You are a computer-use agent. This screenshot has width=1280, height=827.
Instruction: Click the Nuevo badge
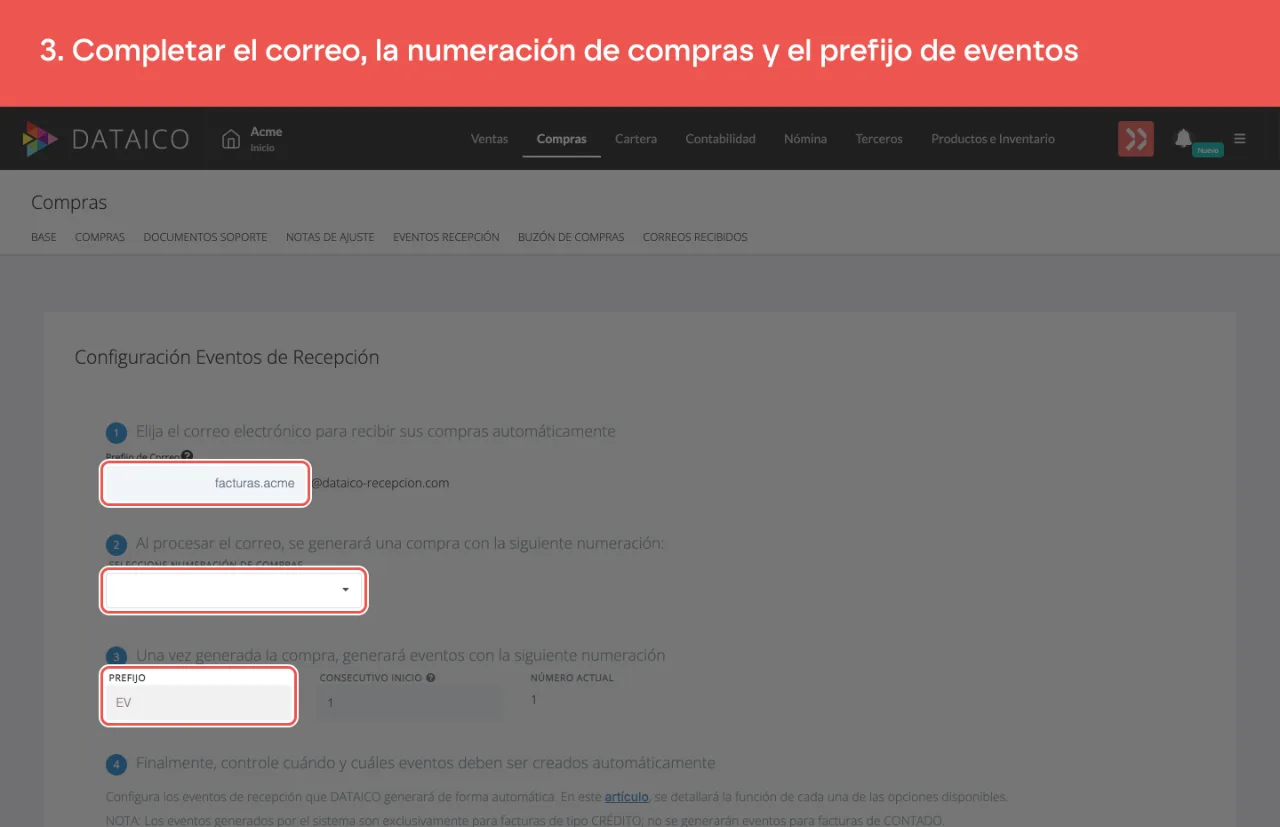point(1208,150)
